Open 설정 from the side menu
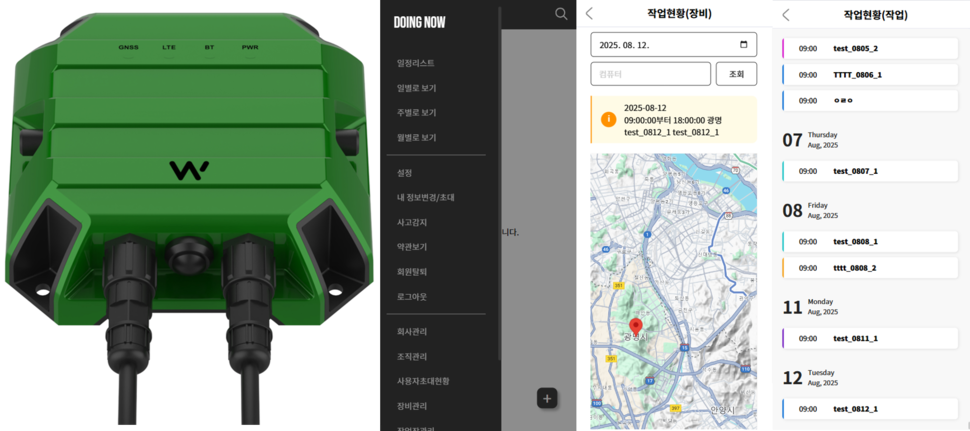This screenshot has height=431, width=970. 405,173
